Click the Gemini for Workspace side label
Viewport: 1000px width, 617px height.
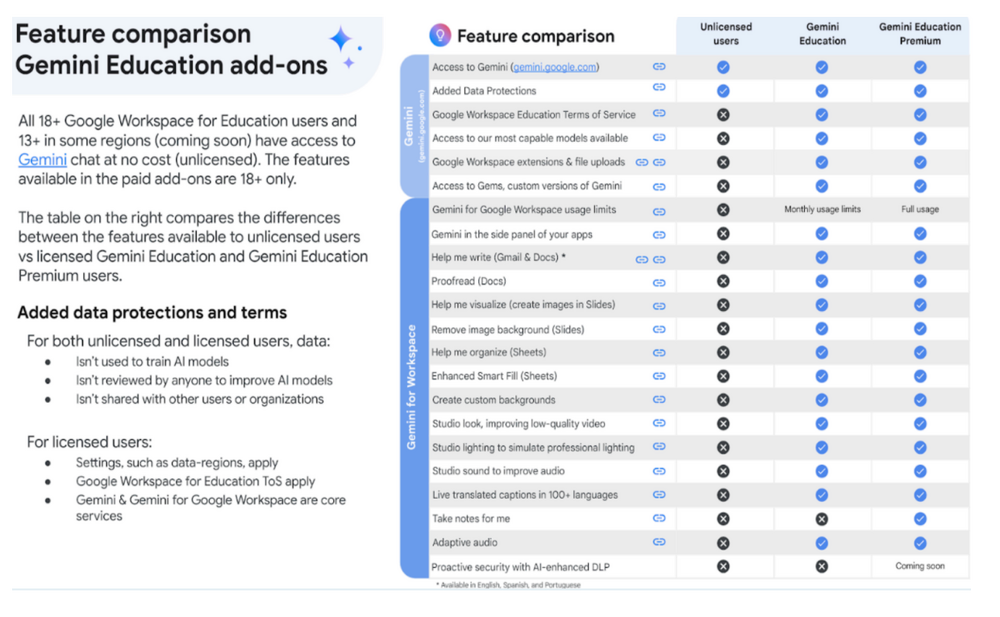click(x=411, y=387)
